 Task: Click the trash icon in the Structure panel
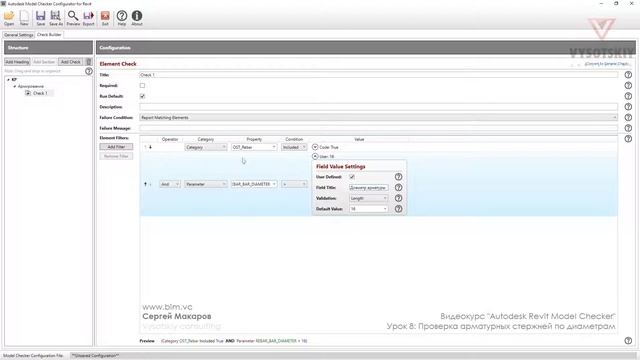89,62
